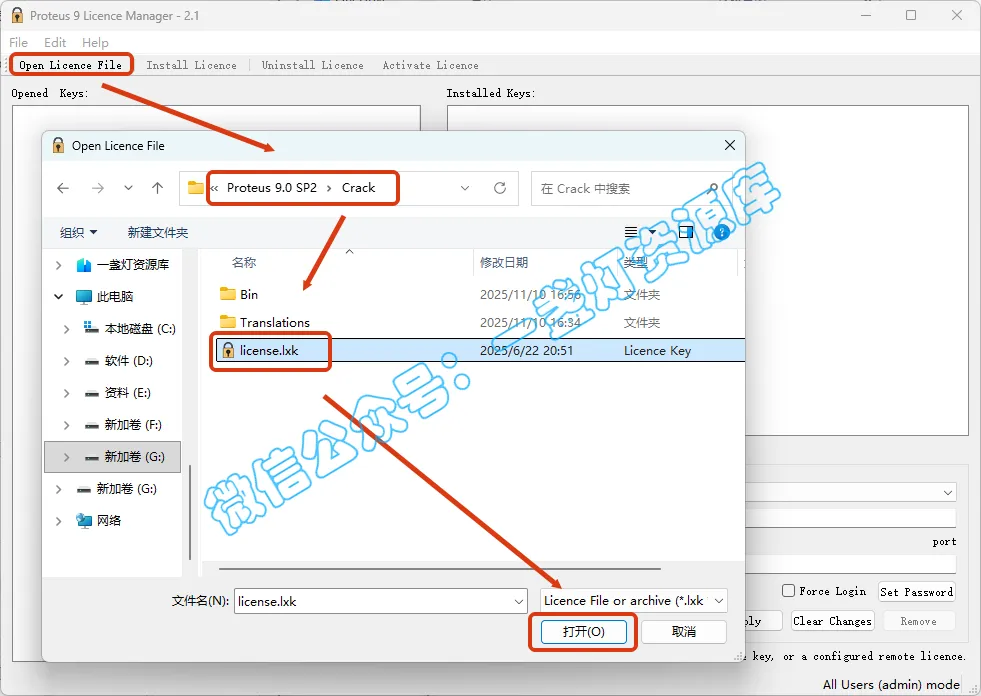
Task: Refresh the Crack folder listing
Action: pos(500,188)
